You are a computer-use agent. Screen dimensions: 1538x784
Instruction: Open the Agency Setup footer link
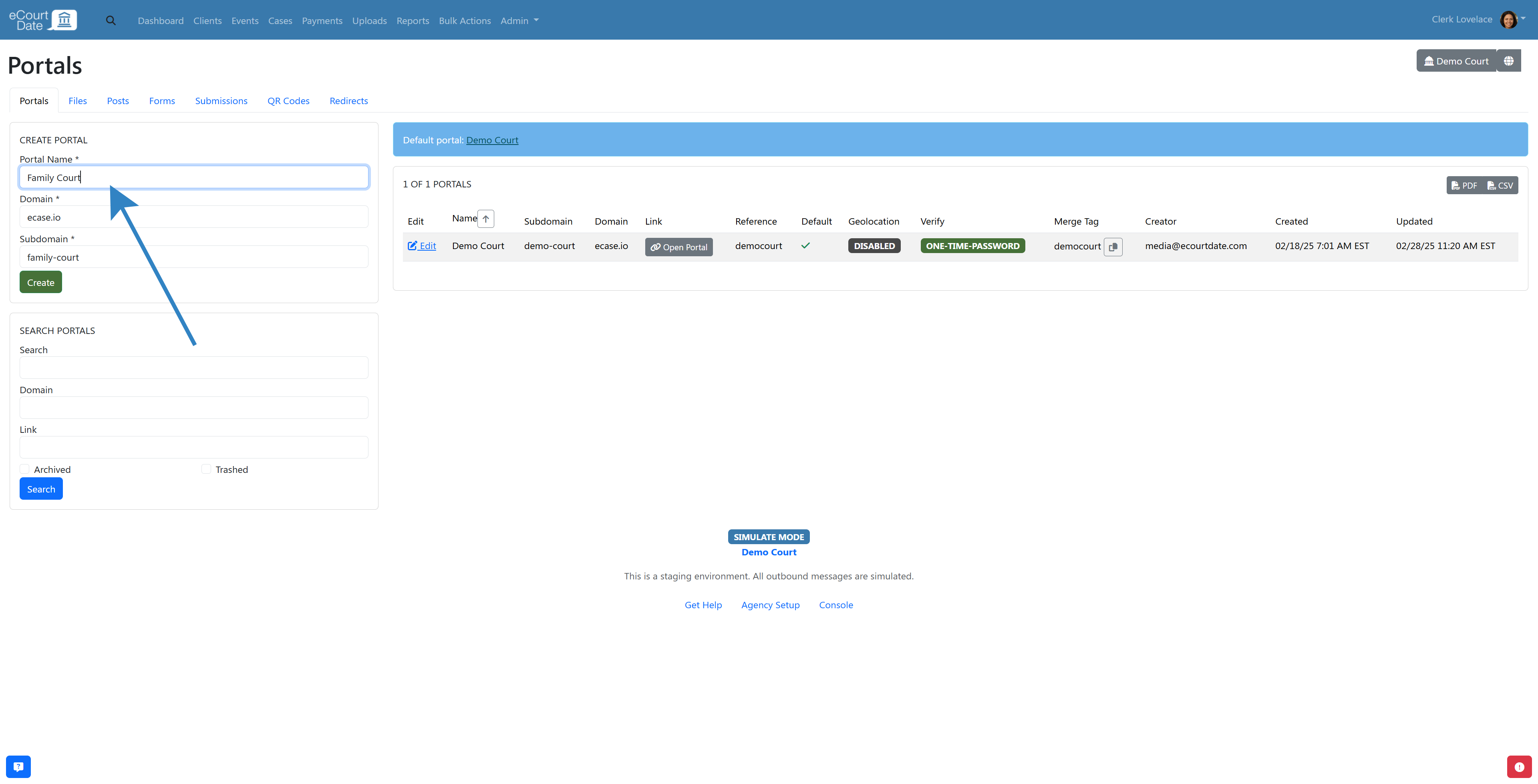coord(770,605)
